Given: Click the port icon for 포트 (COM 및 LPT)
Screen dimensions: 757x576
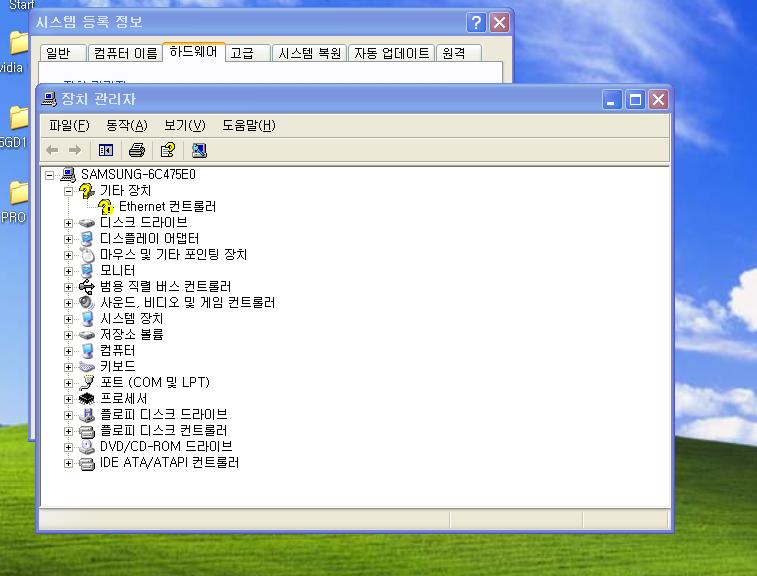Looking at the screenshot, I should (x=87, y=382).
